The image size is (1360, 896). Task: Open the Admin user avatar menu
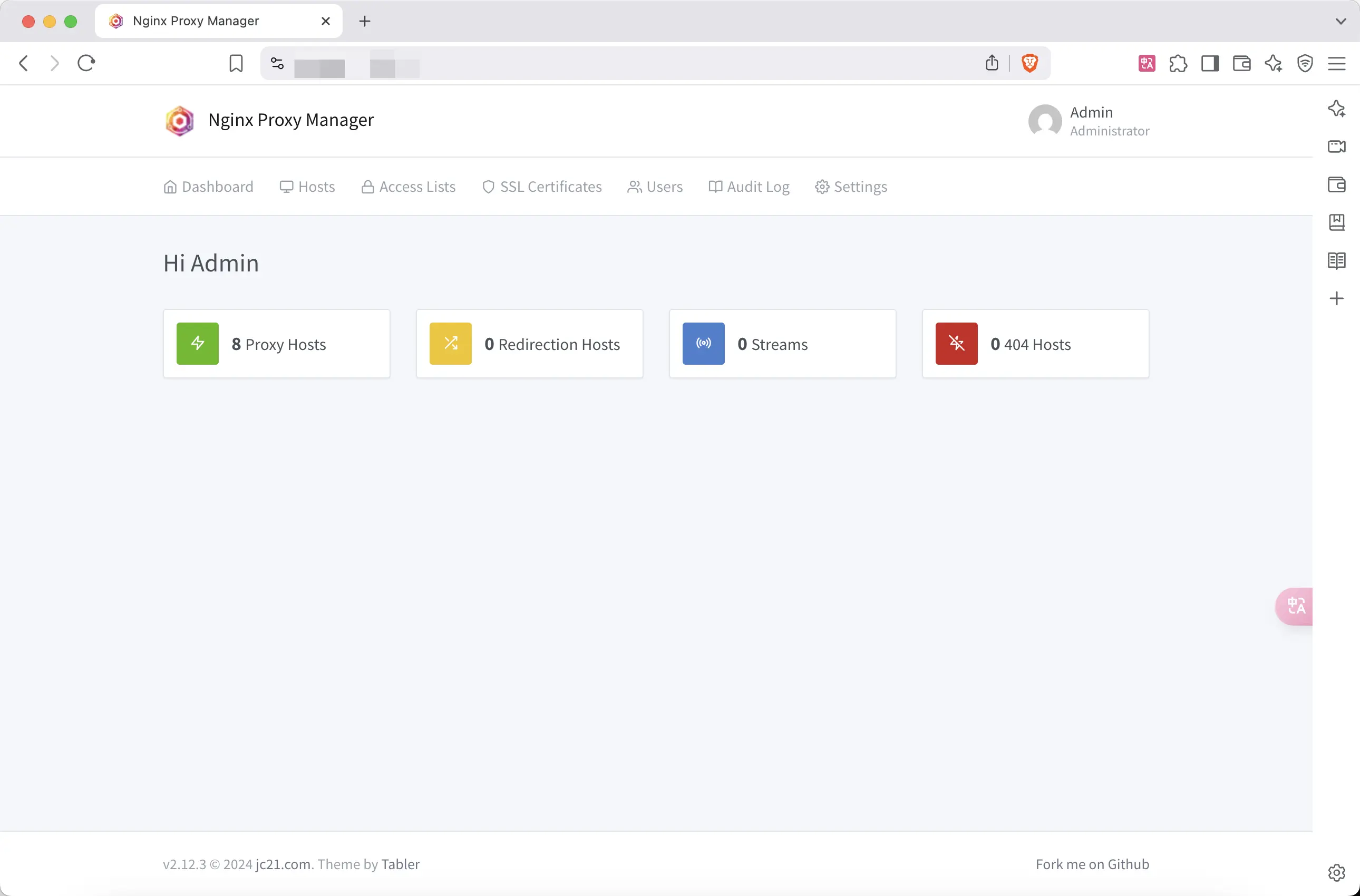(1045, 121)
